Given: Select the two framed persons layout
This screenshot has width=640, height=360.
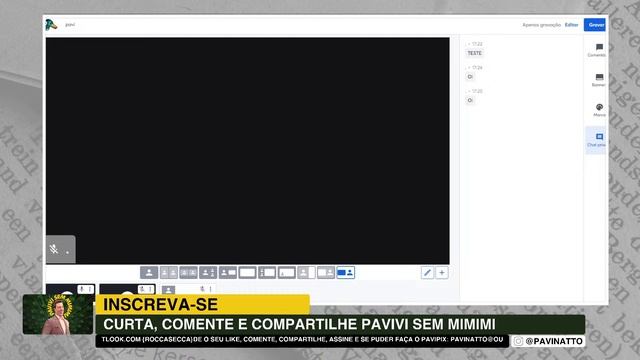Looking at the screenshot, I should click(188, 273).
